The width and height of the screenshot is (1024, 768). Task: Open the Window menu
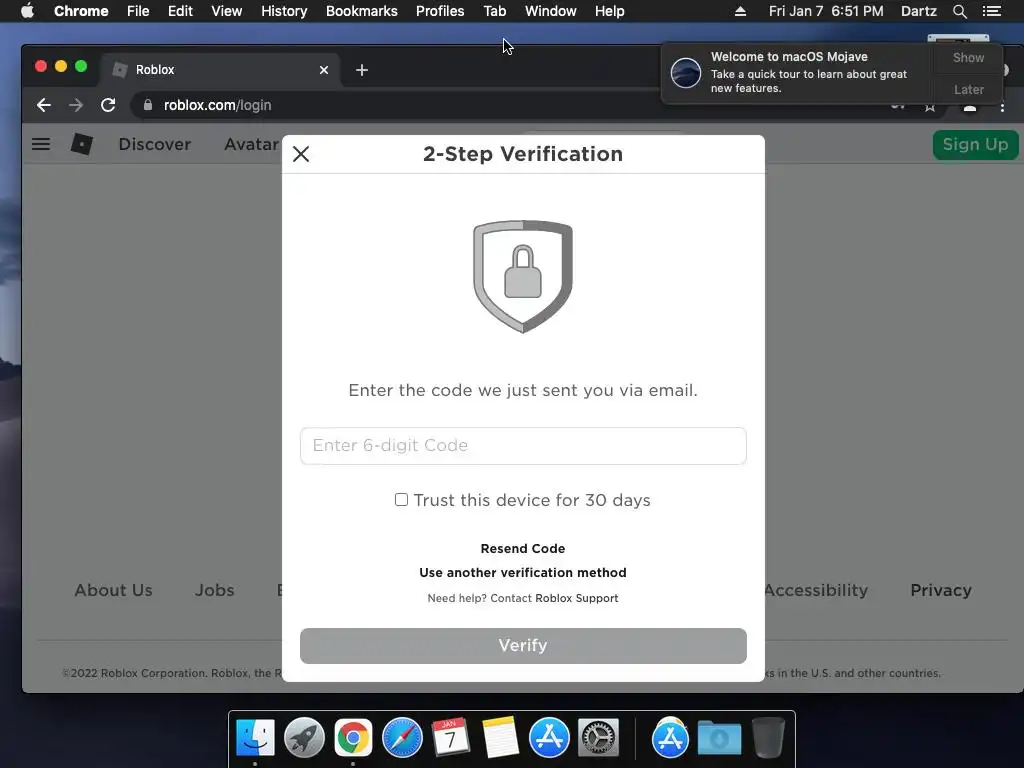tap(551, 11)
